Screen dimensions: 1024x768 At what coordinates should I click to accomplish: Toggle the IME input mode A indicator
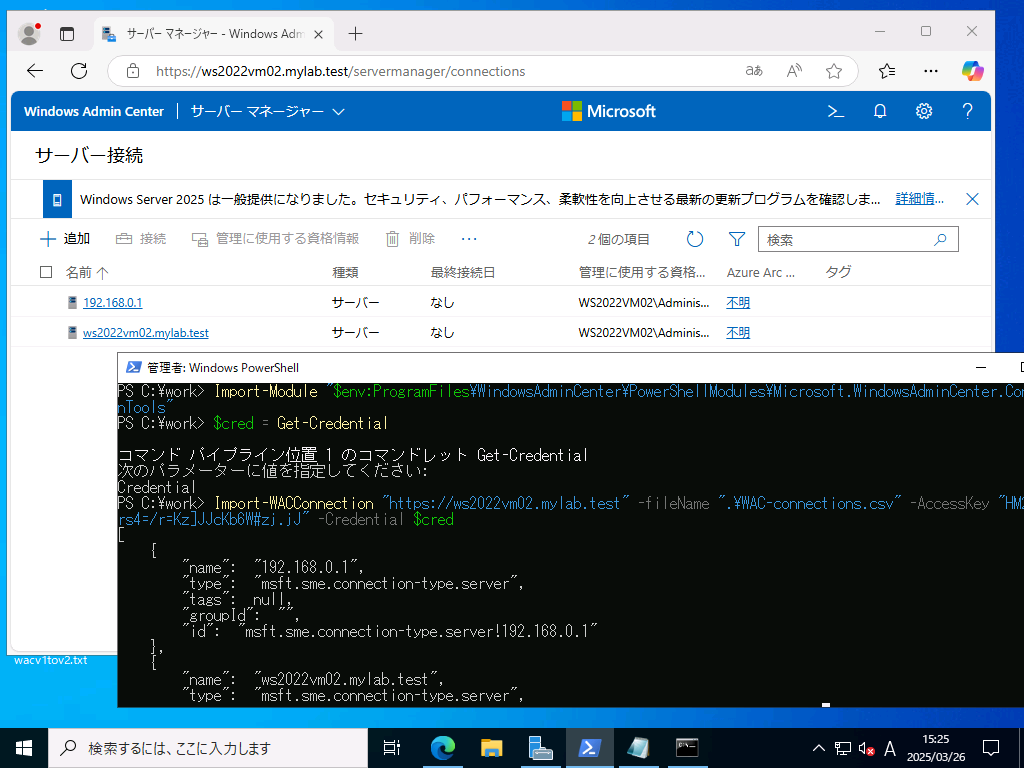click(x=889, y=748)
